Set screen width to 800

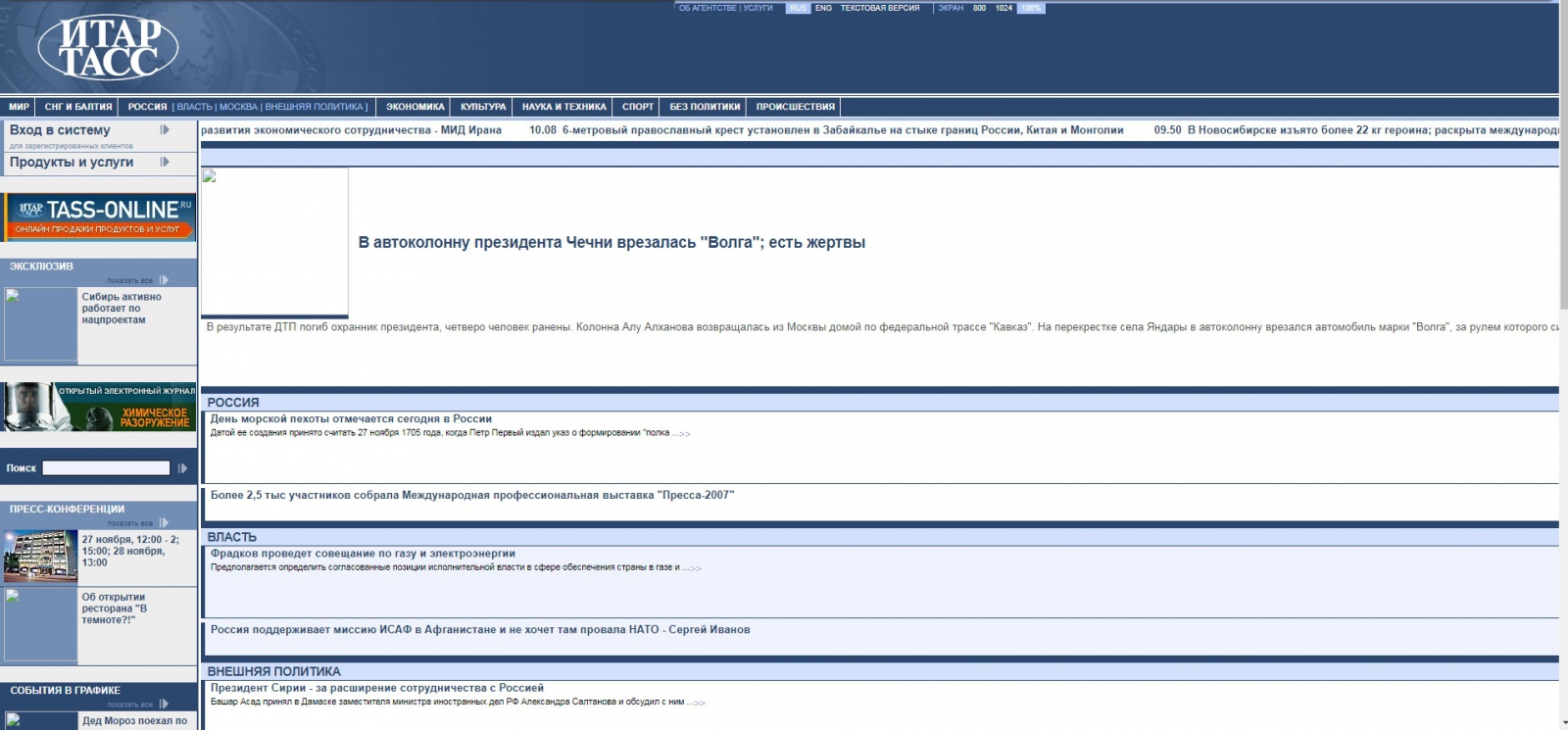979,8
